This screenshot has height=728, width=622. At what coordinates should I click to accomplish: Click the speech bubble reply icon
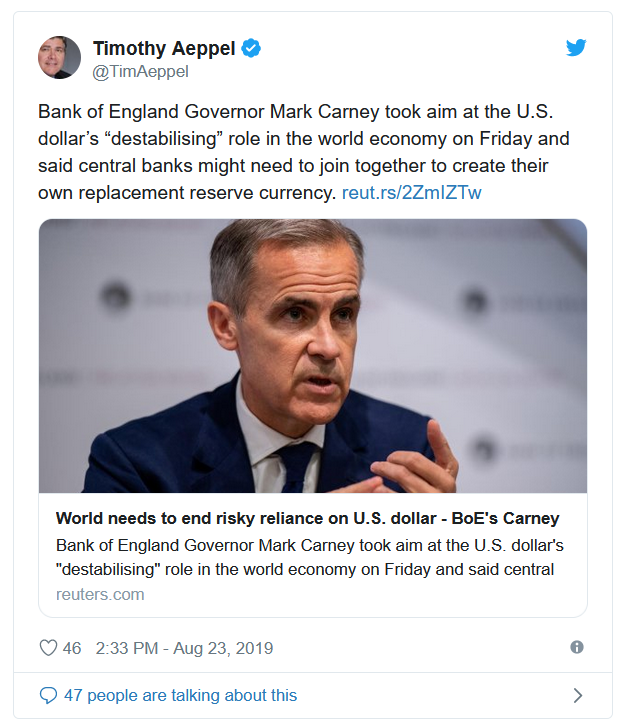coord(48,695)
